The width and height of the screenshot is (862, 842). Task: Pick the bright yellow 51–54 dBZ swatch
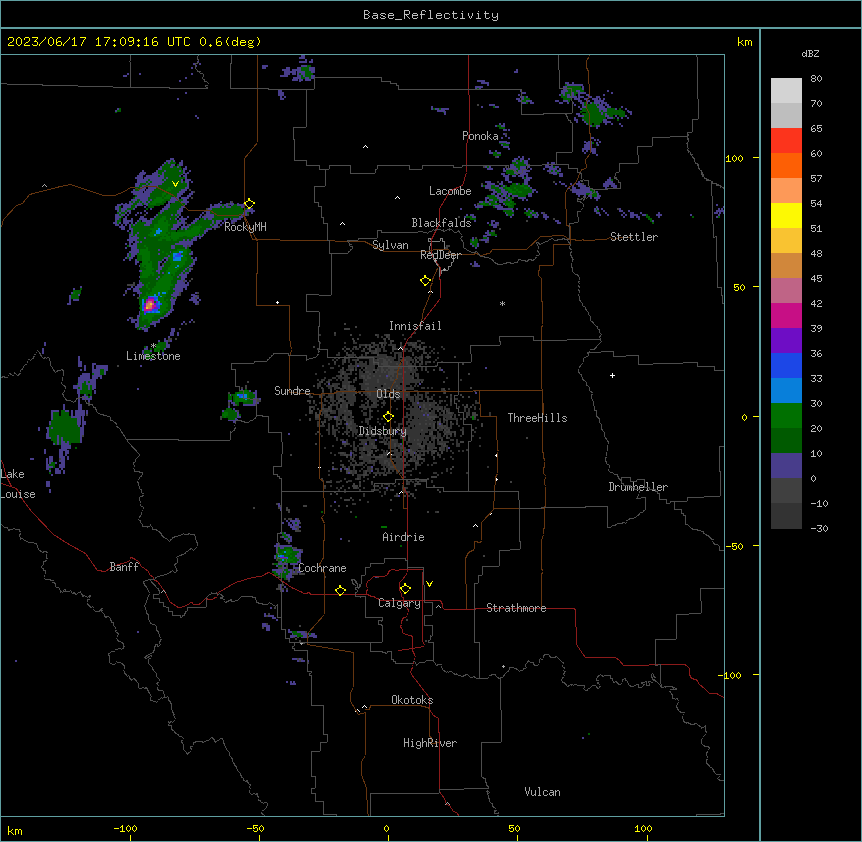(786, 215)
